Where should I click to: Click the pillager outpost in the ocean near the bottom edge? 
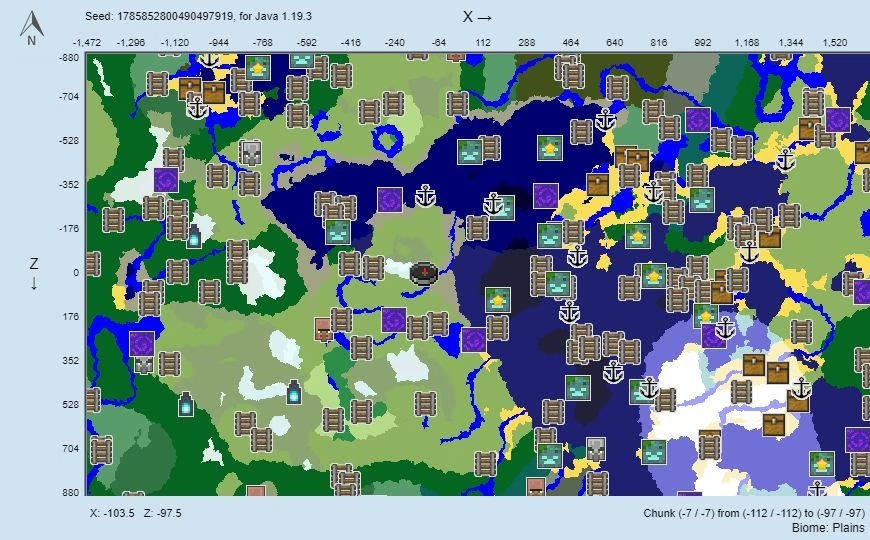[x=595, y=448]
